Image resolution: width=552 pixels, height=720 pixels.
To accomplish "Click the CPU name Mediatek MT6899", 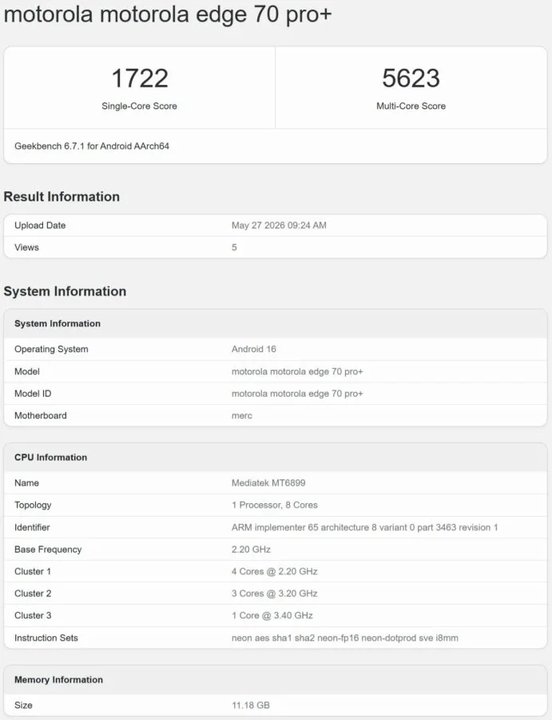I will pos(268,483).
